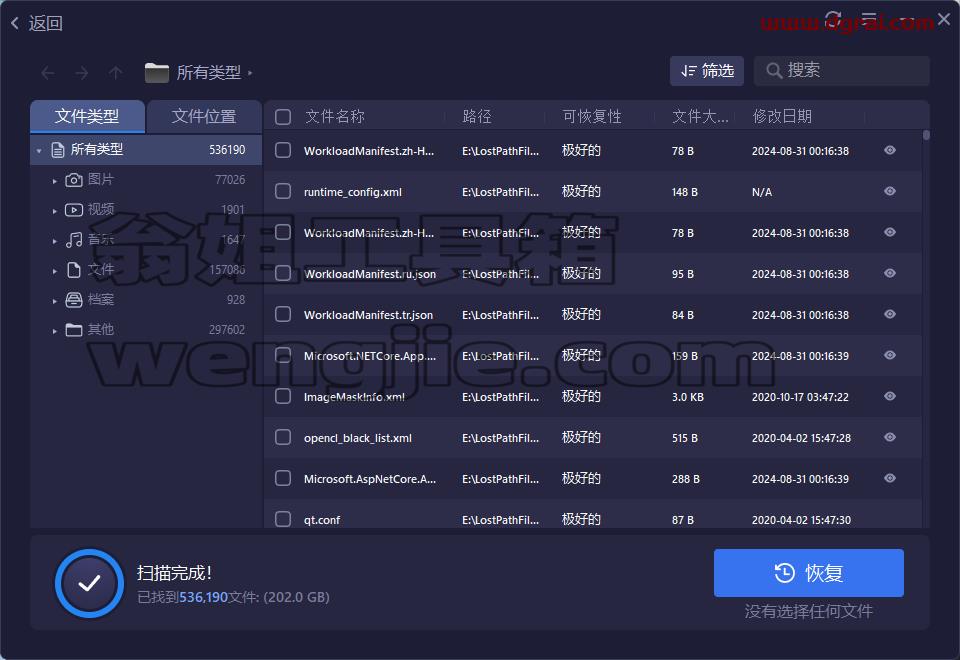Image resolution: width=960 pixels, height=660 pixels.
Task: Expand the 档案 category arrow
Action: point(54,301)
